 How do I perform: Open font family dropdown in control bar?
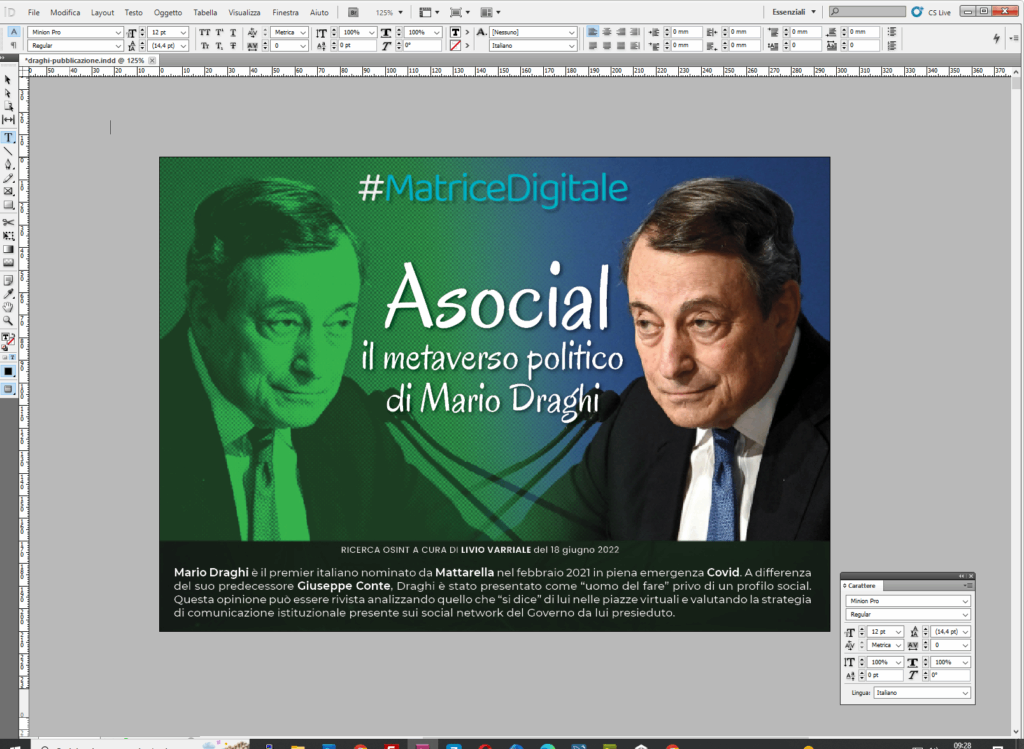pos(118,33)
